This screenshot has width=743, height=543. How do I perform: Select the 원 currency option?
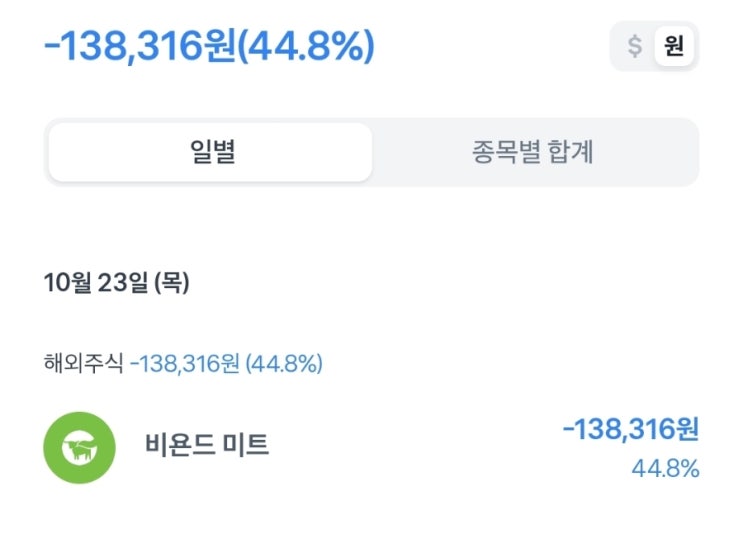[x=674, y=46]
